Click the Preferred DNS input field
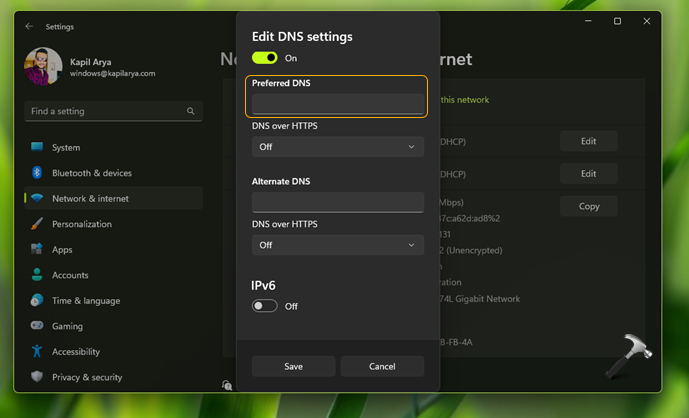689x418 pixels. tap(337, 103)
